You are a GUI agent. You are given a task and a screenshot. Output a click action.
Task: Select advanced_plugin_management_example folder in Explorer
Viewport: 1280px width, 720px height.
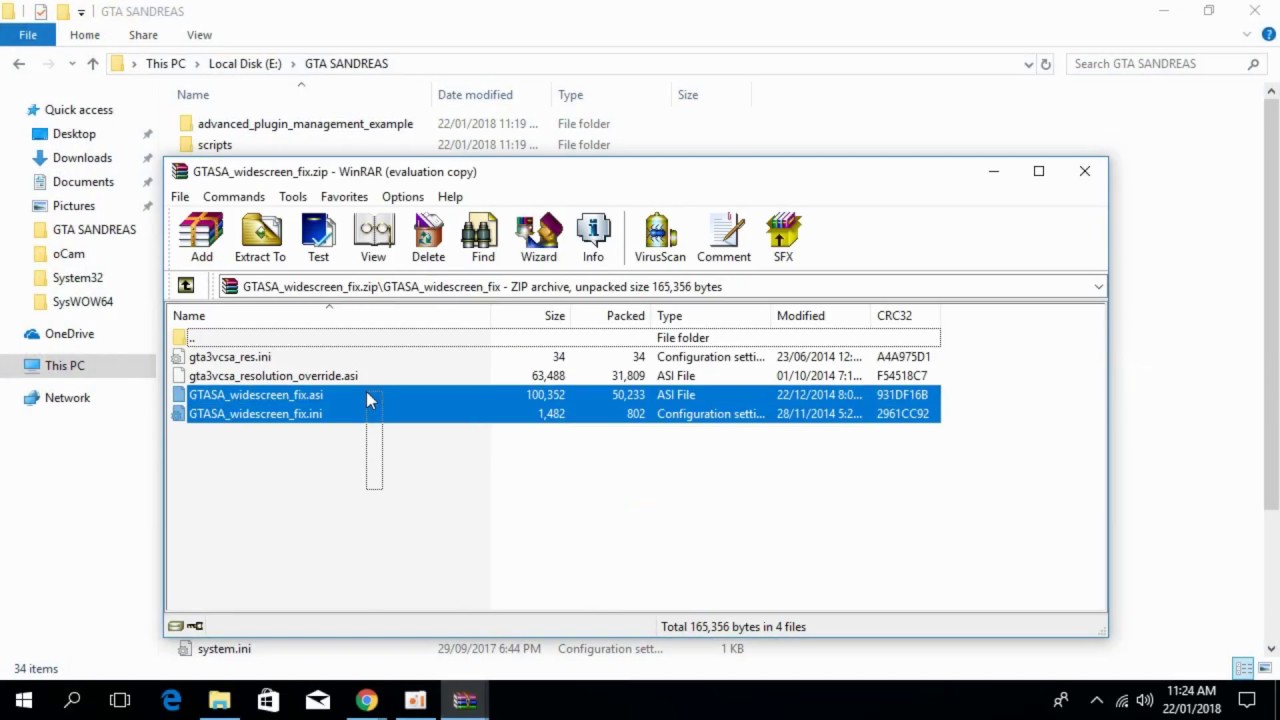[305, 124]
